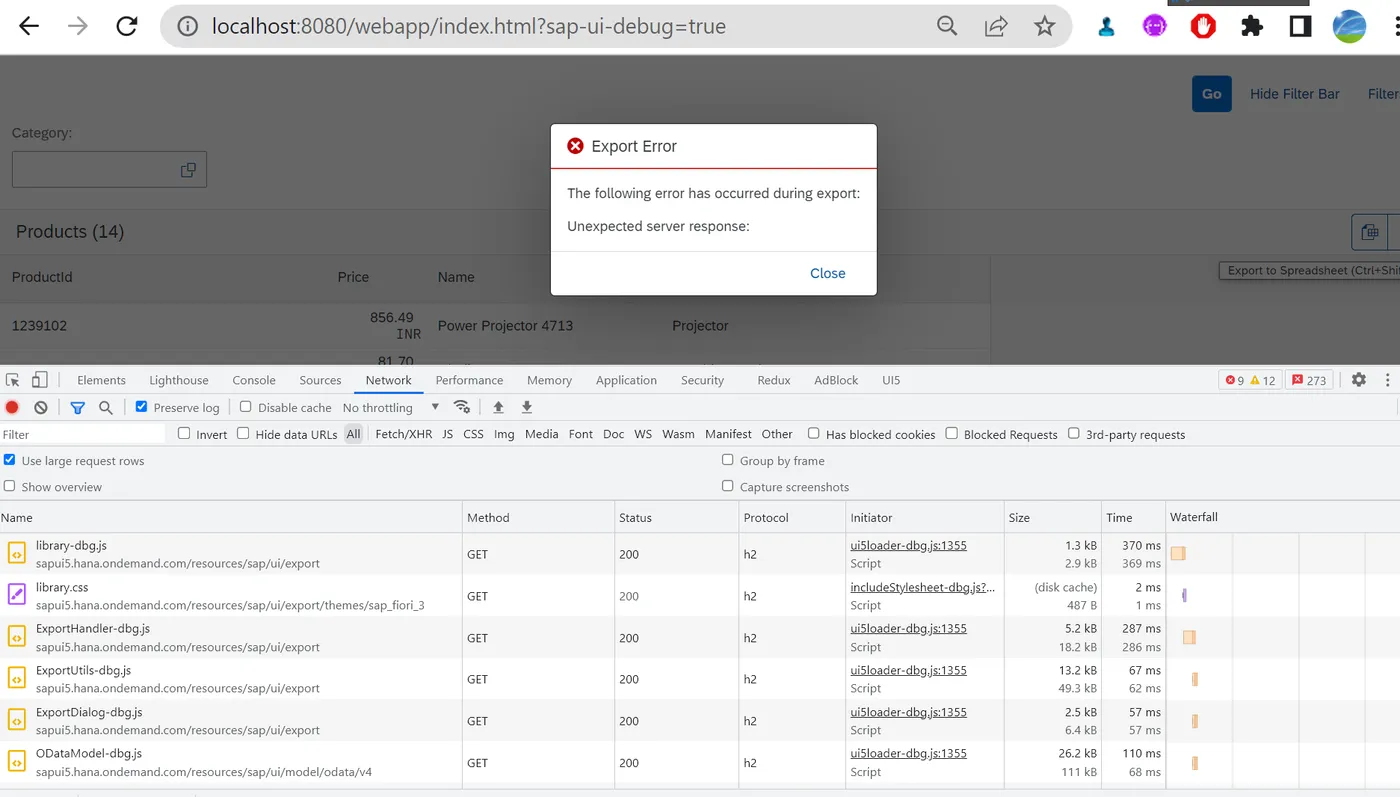Open initiator link in the ExportUtils-dbg.js row

(x=909, y=670)
